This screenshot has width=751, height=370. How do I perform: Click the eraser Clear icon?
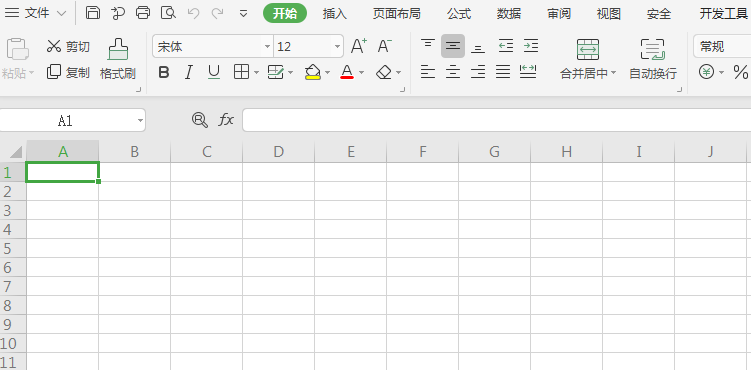(384, 72)
